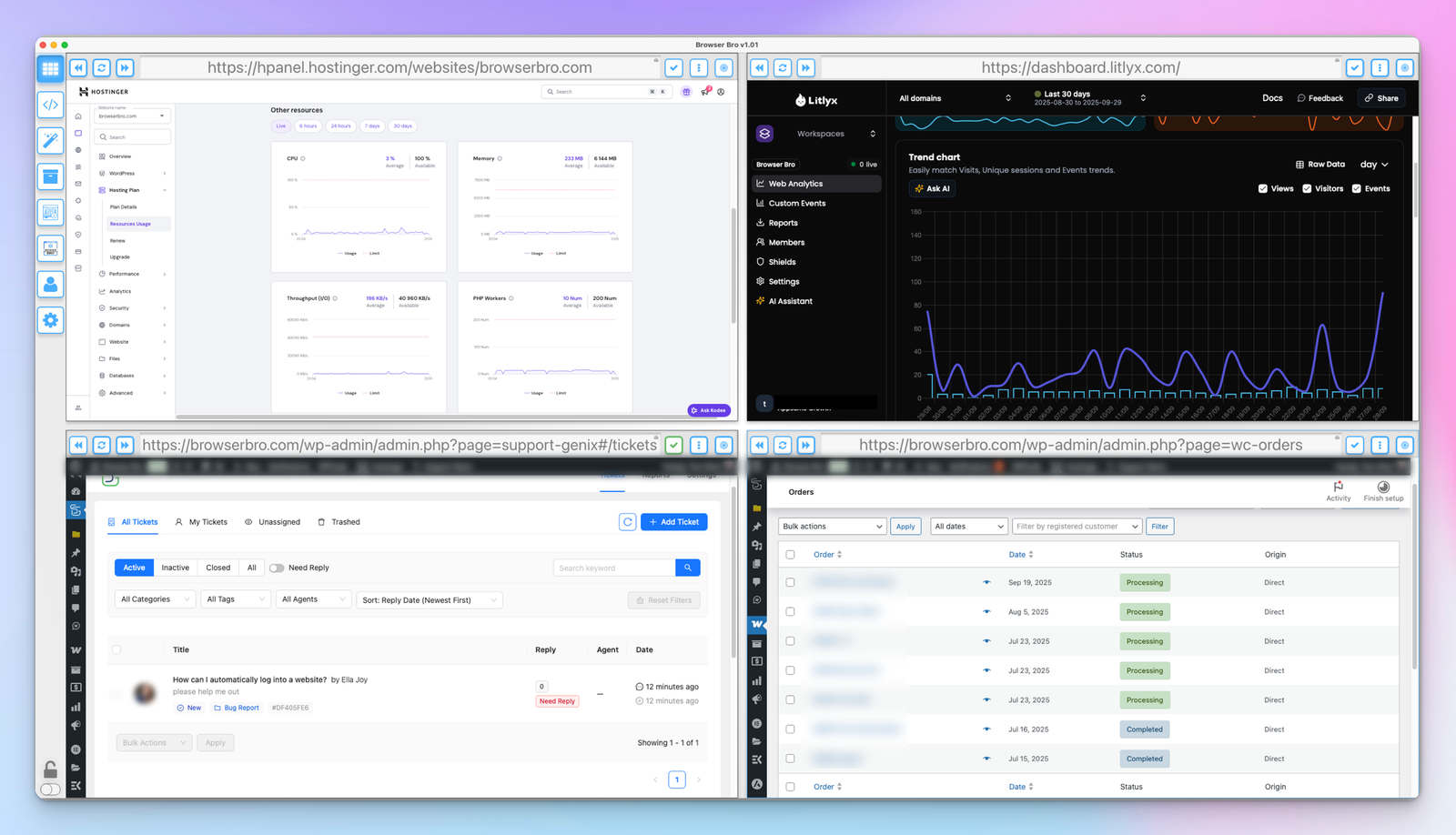Click the grid layout icon in Browser Bro sidebar
1456x835 pixels.
click(x=50, y=68)
